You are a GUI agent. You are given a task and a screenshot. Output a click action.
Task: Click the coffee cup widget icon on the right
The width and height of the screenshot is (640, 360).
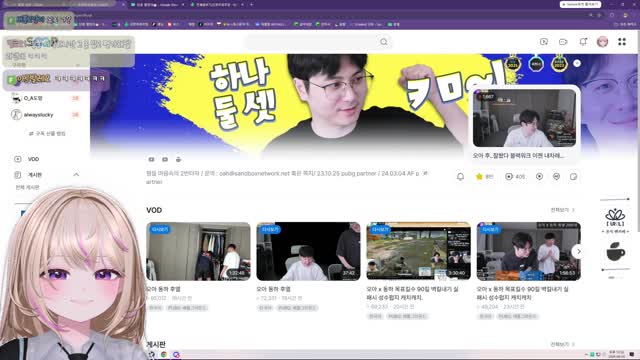click(615, 251)
